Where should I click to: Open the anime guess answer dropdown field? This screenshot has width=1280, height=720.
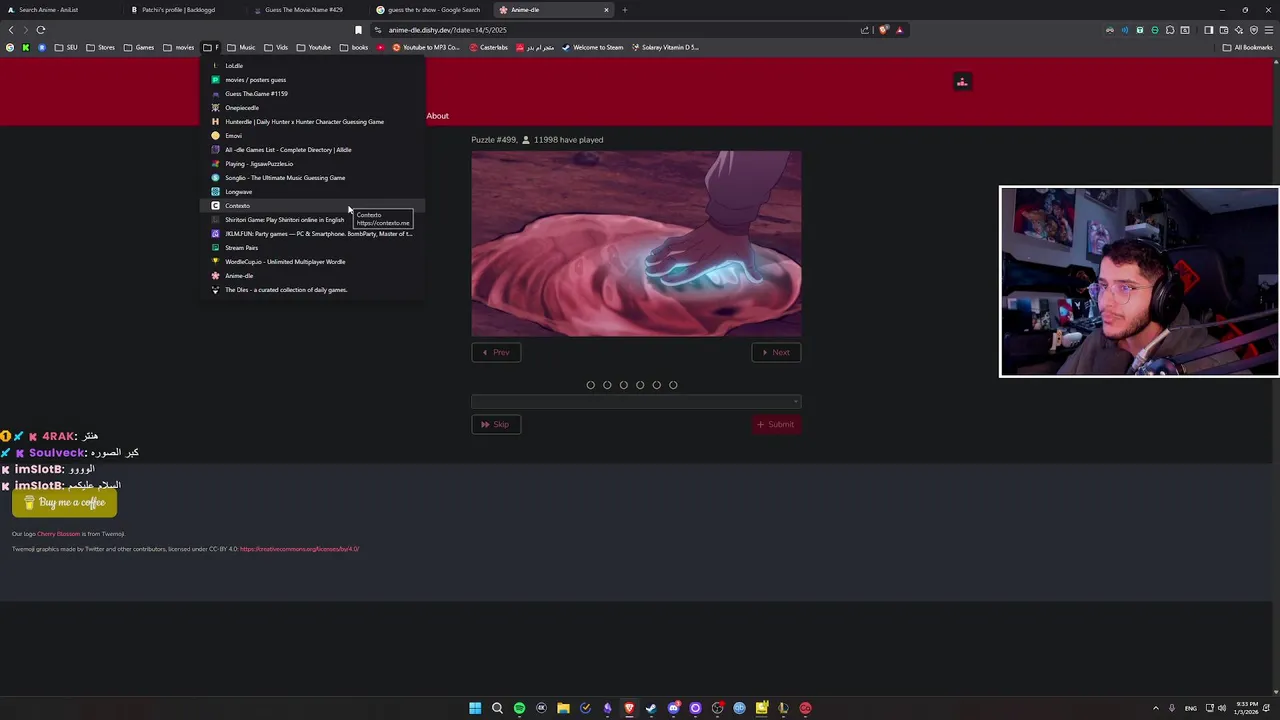[636, 402]
